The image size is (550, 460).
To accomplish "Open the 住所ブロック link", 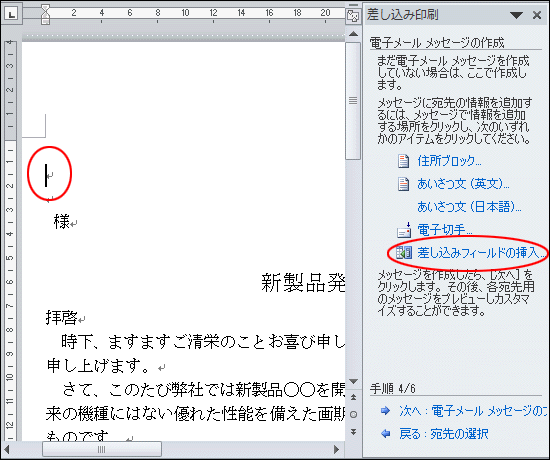I will click(449, 161).
